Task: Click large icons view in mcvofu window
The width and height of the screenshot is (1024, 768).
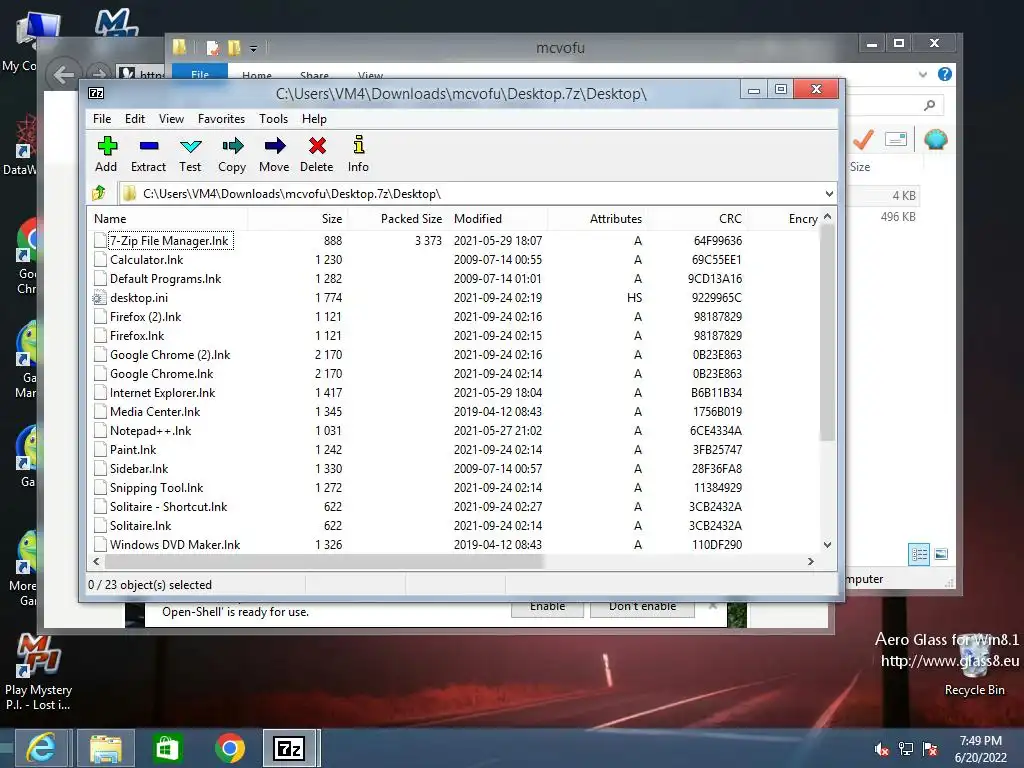Action: pyautogui.click(x=941, y=554)
